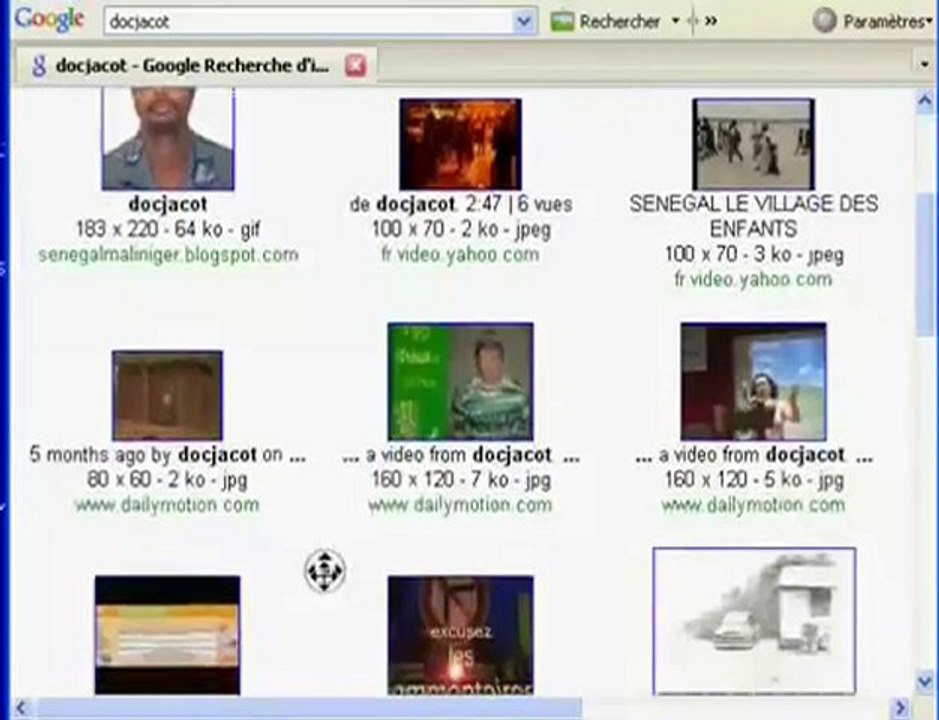Click the vertical scrollbar up arrow
Viewport: 939px width, 720px height.
point(925,101)
